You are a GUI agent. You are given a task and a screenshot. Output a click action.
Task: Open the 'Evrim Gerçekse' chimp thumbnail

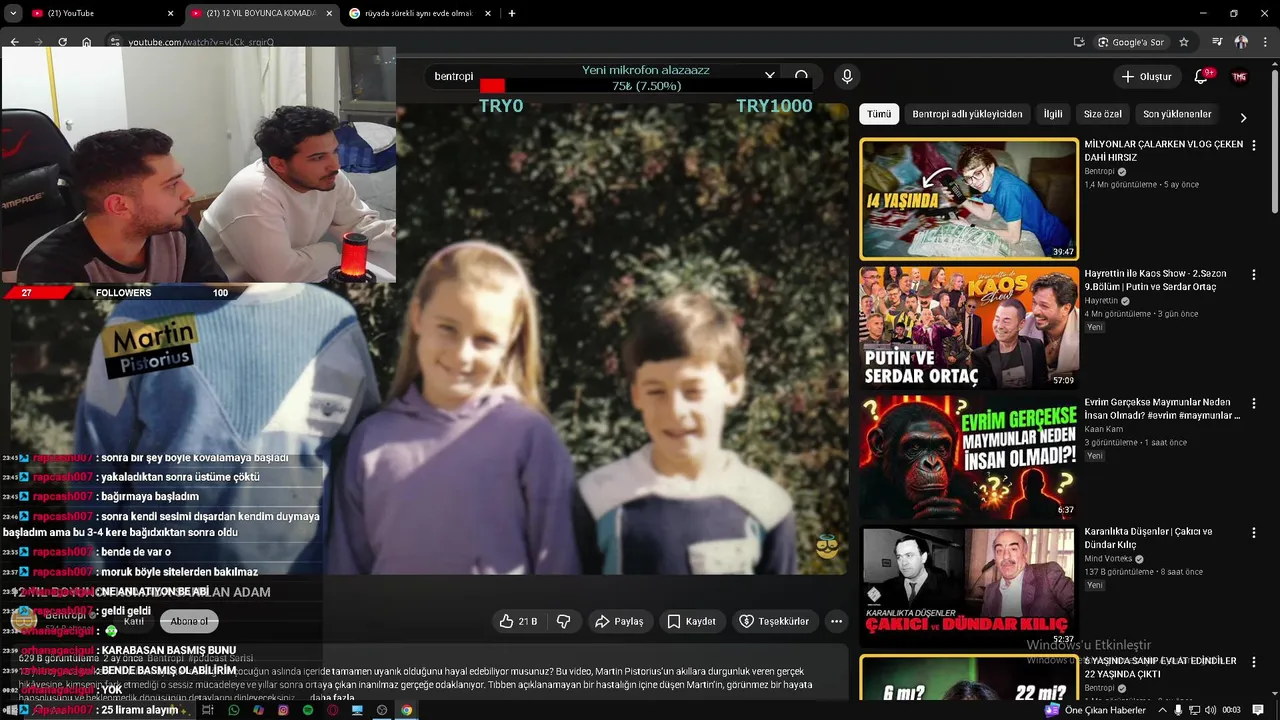969,457
